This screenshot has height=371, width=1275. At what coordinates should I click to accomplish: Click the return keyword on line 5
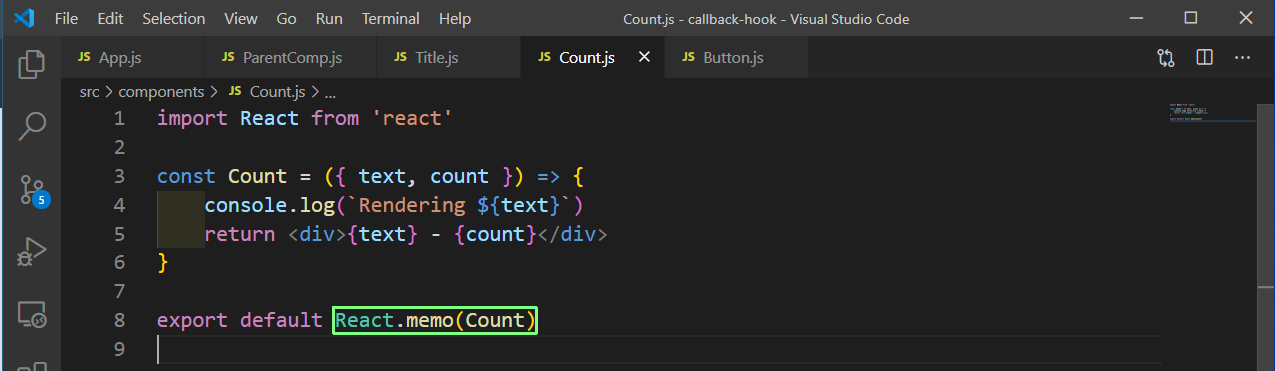click(239, 234)
